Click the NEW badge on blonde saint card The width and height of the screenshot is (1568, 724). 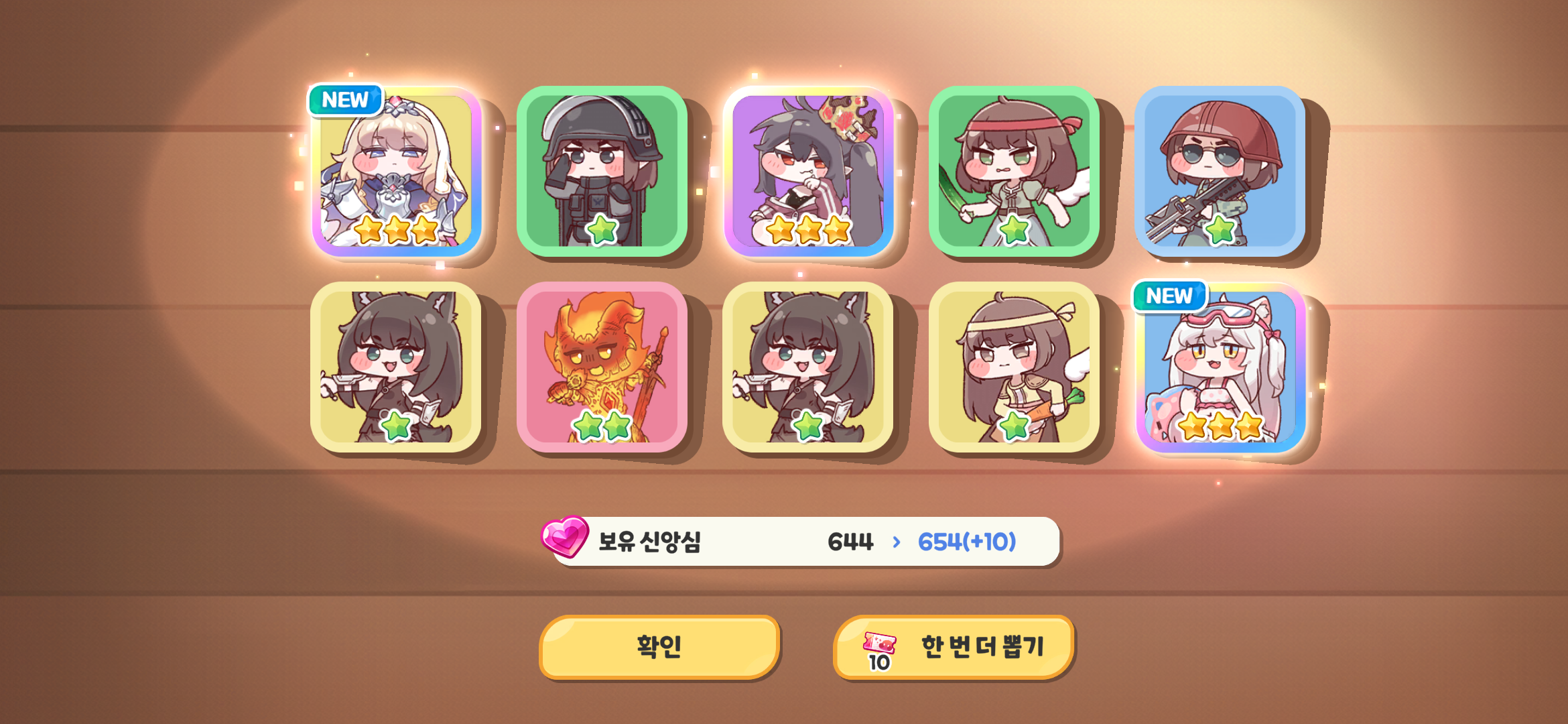(x=345, y=100)
